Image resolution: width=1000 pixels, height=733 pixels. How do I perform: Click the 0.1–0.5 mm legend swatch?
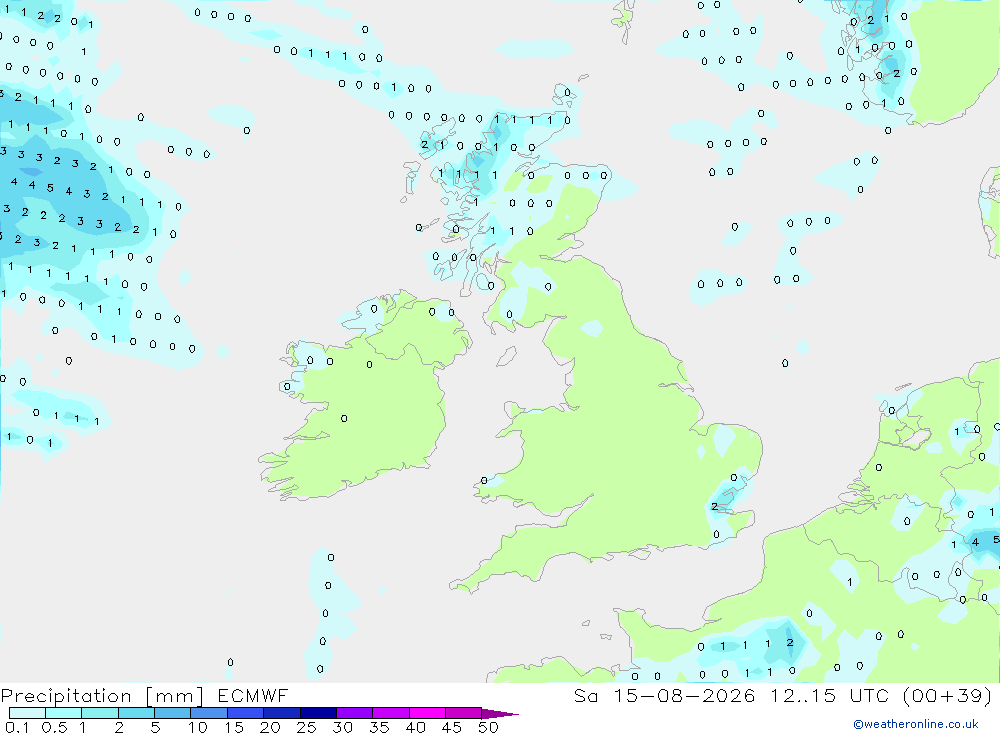pyautogui.click(x=27, y=713)
